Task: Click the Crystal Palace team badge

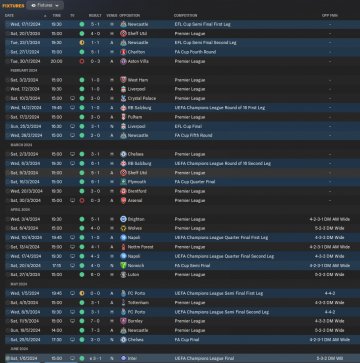Action: click(x=123, y=99)
